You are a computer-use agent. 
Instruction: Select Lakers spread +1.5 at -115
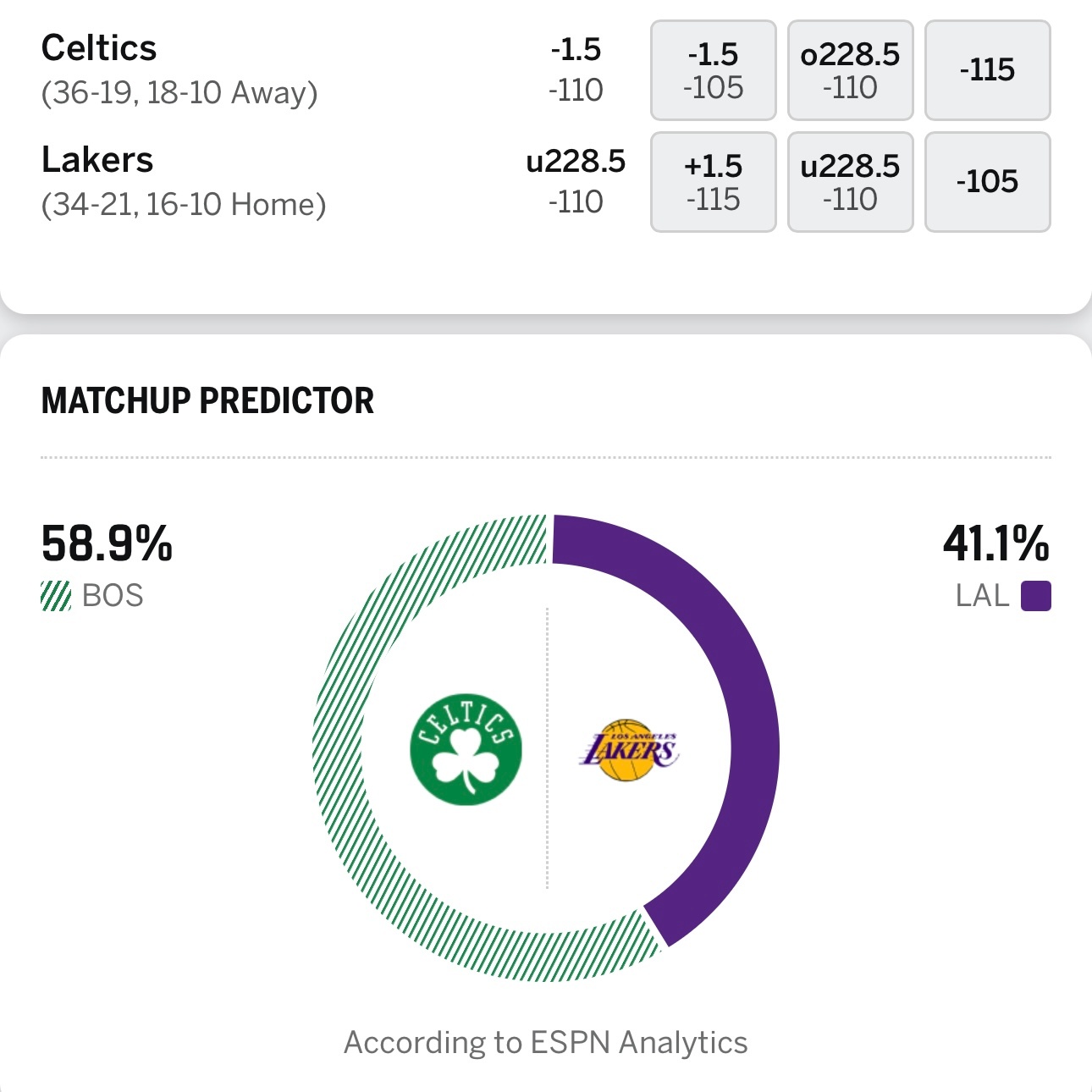(x=714, y=182)
